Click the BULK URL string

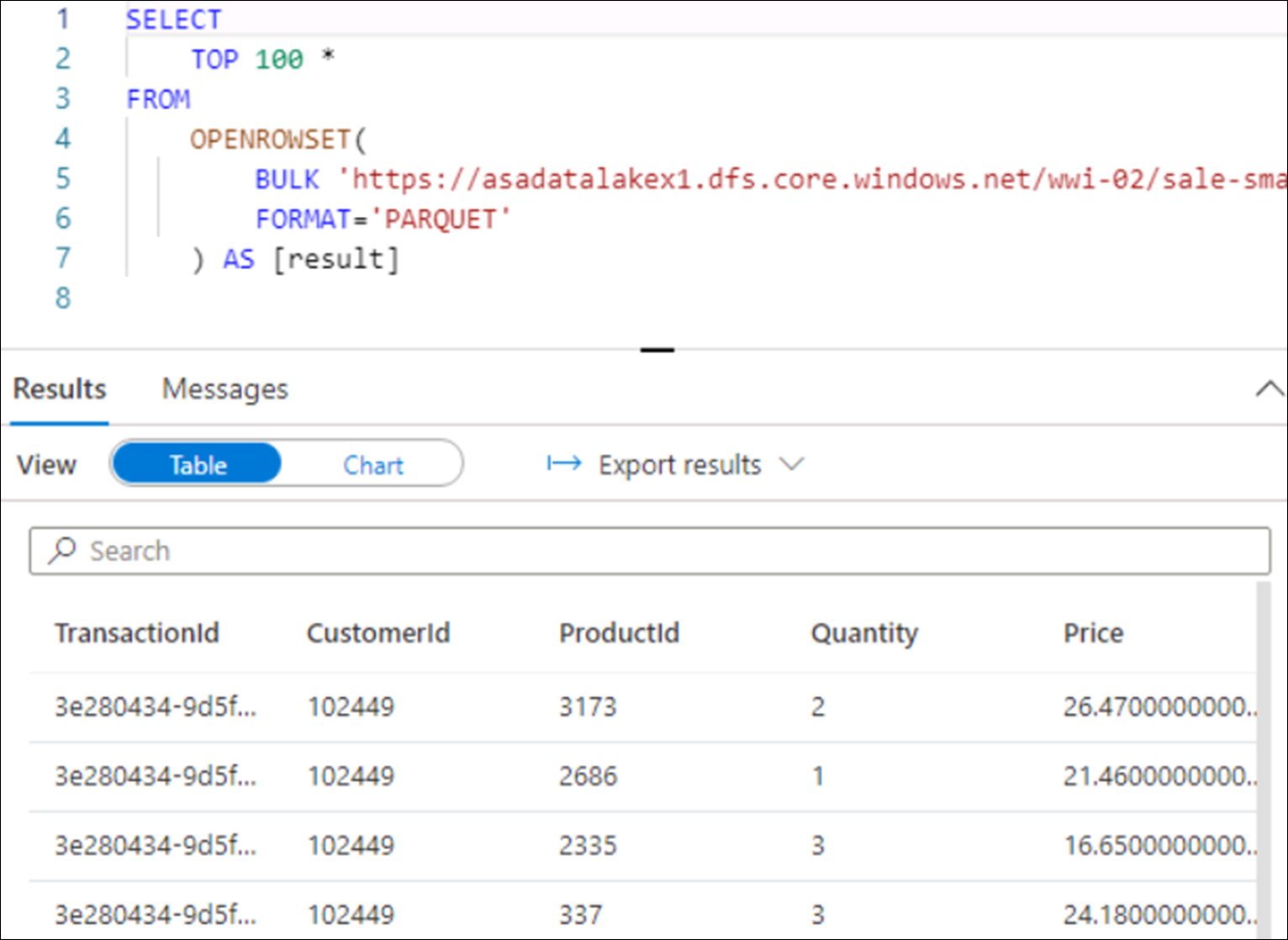click(x=812, y=179)
